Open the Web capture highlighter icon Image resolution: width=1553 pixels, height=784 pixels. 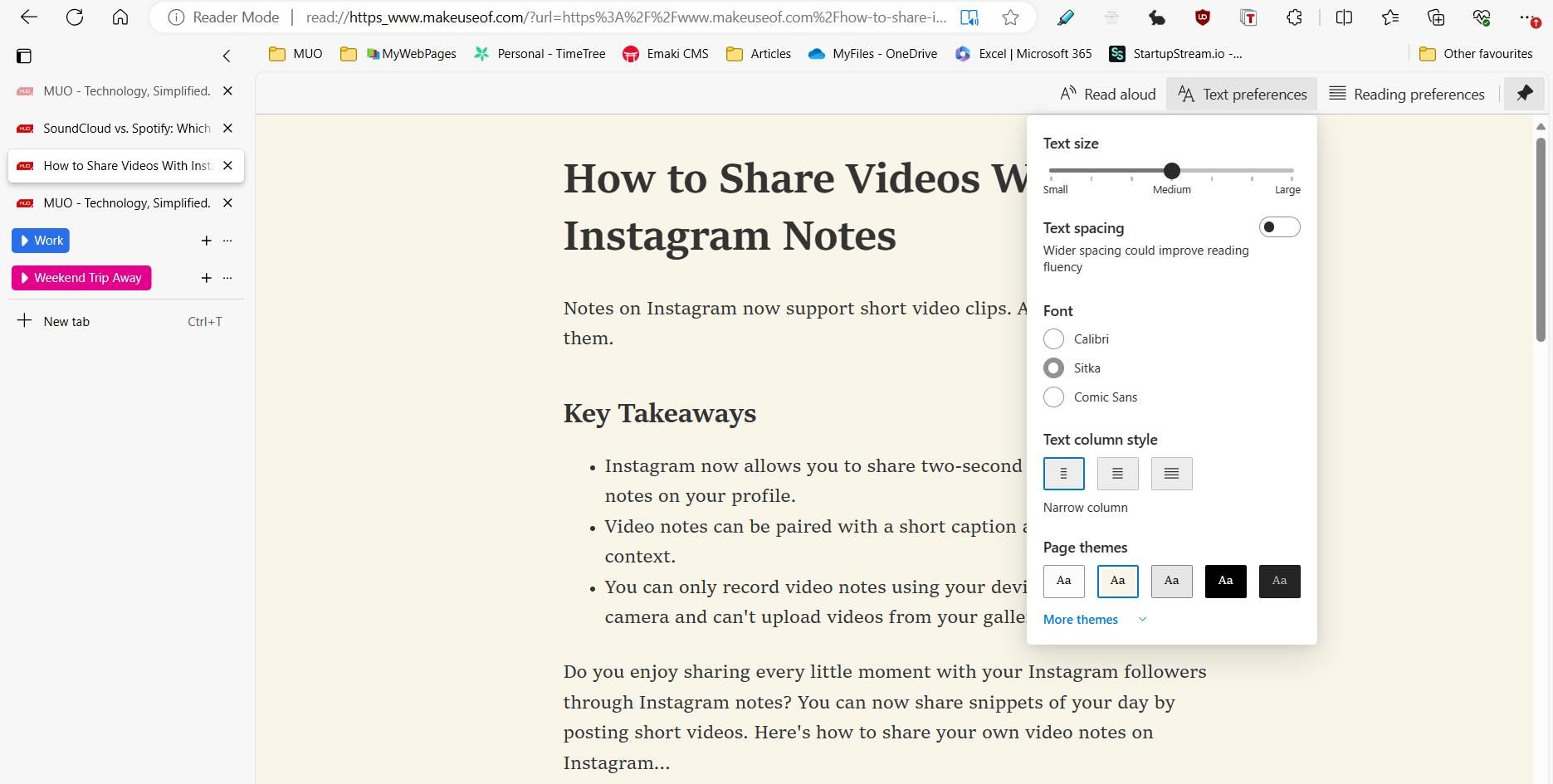point(1067,17)
